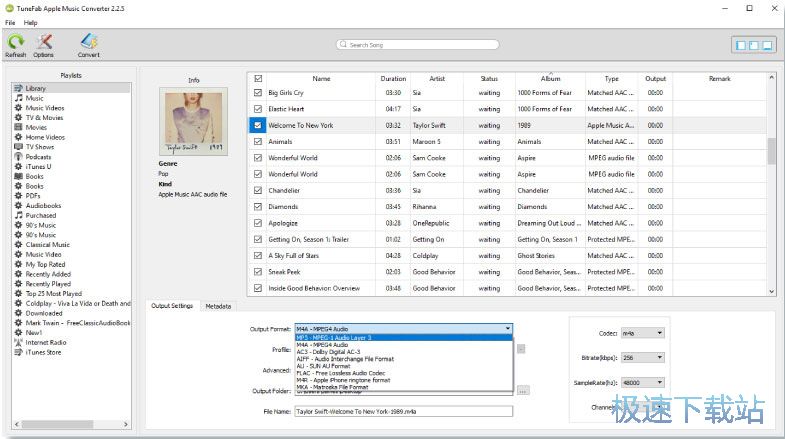Viewport: 785px width, 439px height.
Task: Click the small Profile side button
Action: coord(521,349)
